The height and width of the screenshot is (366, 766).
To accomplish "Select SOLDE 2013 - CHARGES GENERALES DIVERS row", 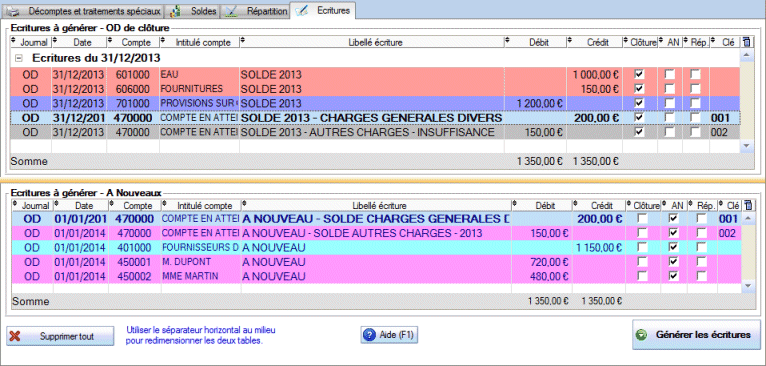I will click(375, 118).
